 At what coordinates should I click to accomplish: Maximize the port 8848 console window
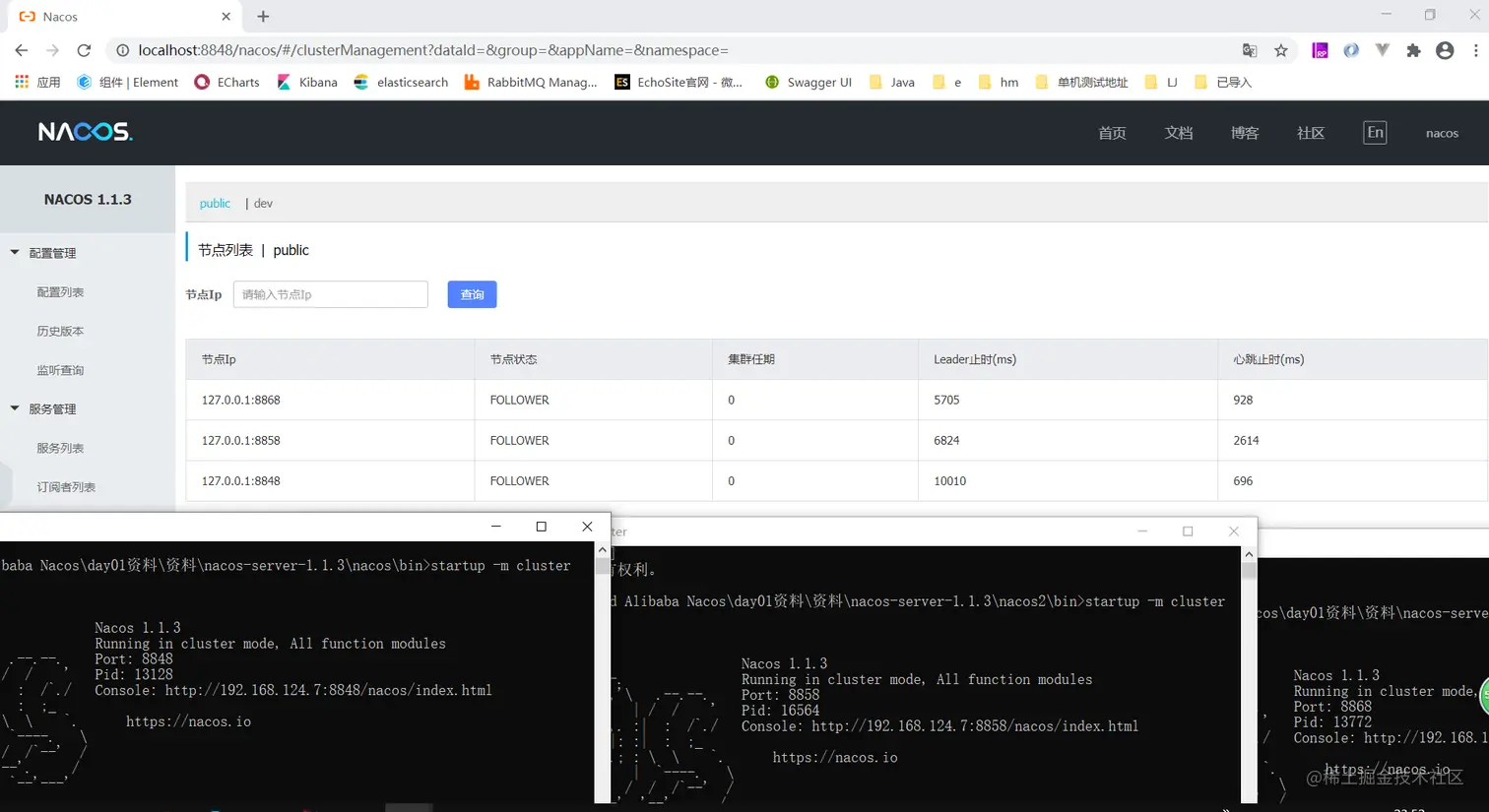(x=541, y=527)
